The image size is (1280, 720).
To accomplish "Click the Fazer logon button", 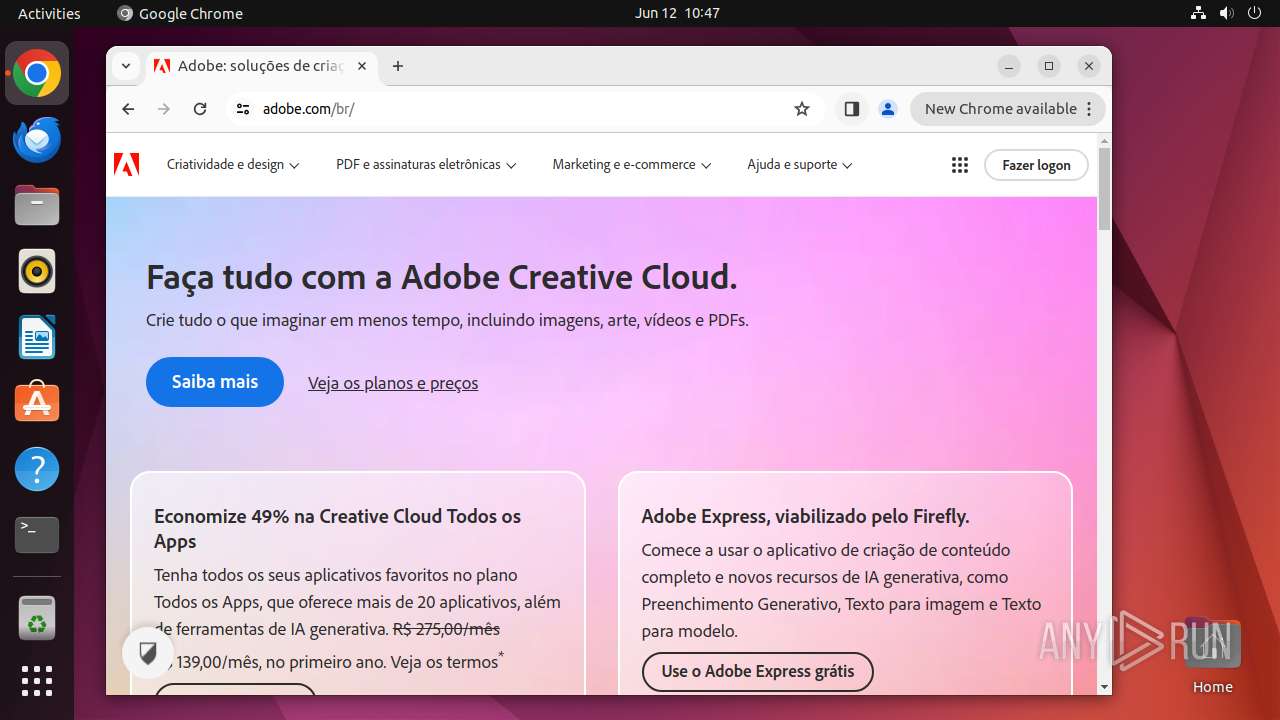I will [x=1036, y=165].
